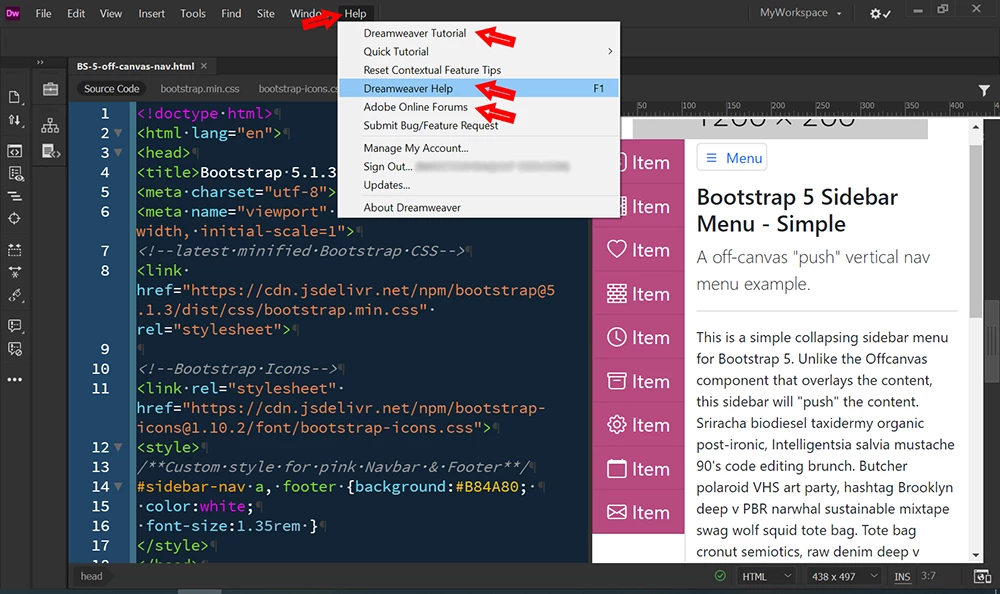Viewport: 1000px width, 594px height.
Task: Click the Live View Options target icon
Action: (x=14, y=219)
